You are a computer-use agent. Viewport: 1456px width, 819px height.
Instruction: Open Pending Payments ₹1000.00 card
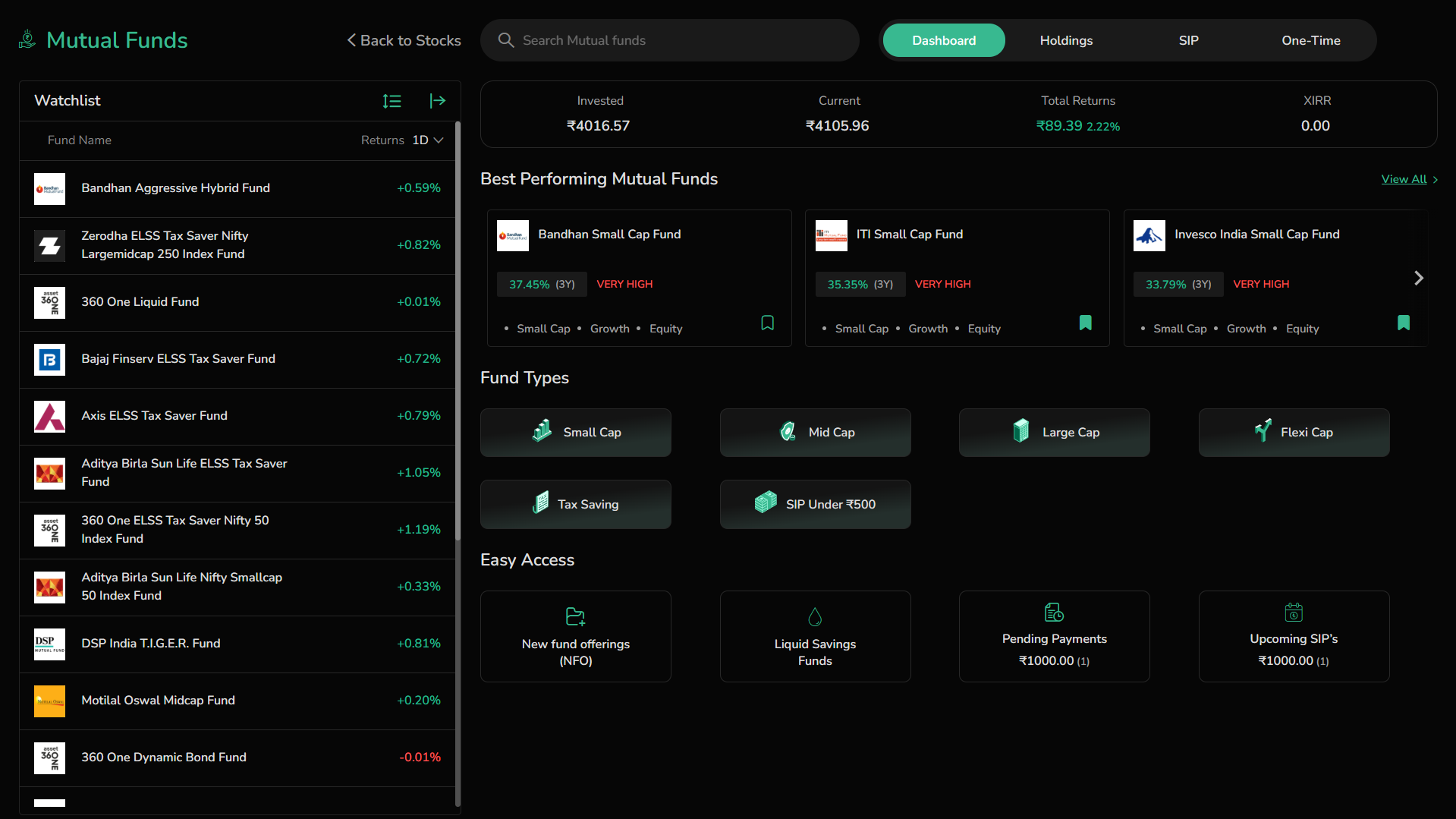pos(1055,636)
